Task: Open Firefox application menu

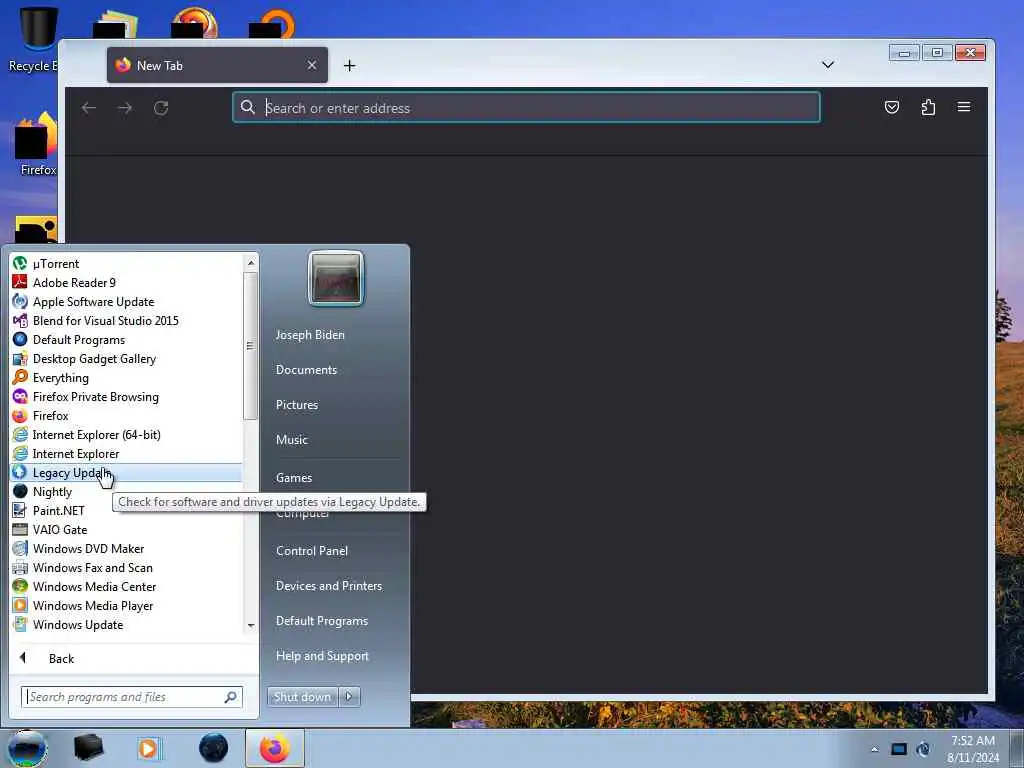Action: pos(964,107)
